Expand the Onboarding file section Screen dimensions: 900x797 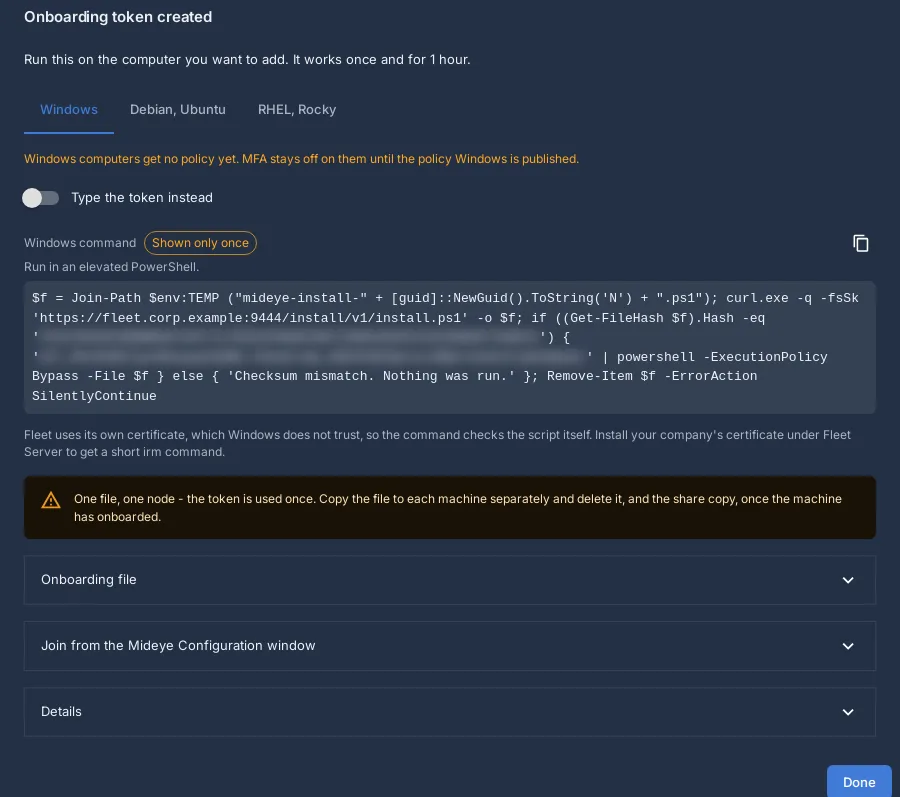(x=449, y=580)
